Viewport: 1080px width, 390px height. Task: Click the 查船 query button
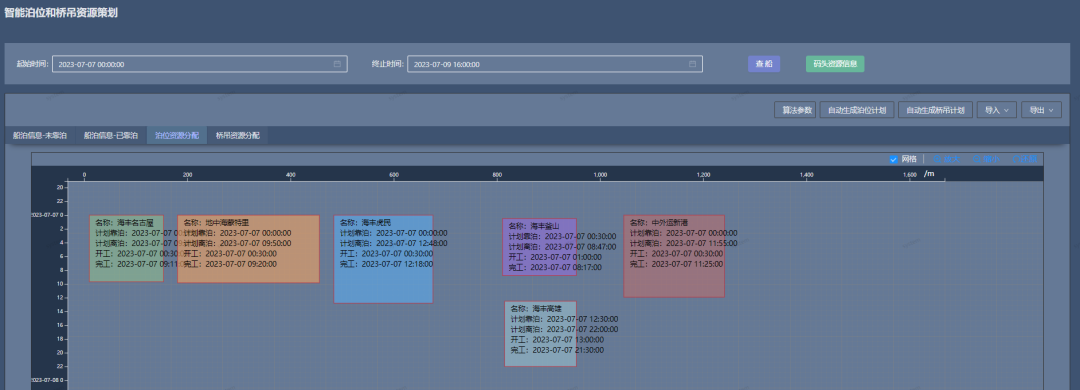click(764, 64)
